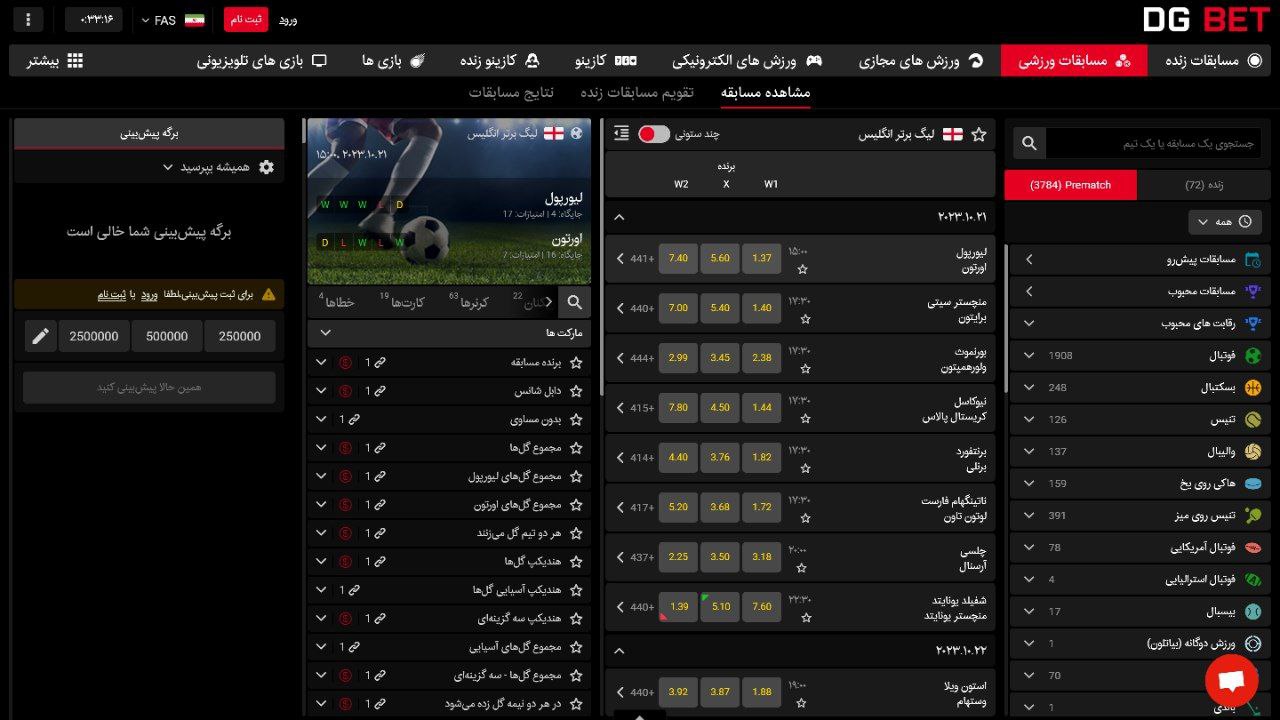Click the magnifier icon in the search bar
1280x720 pixels.
1028,142
